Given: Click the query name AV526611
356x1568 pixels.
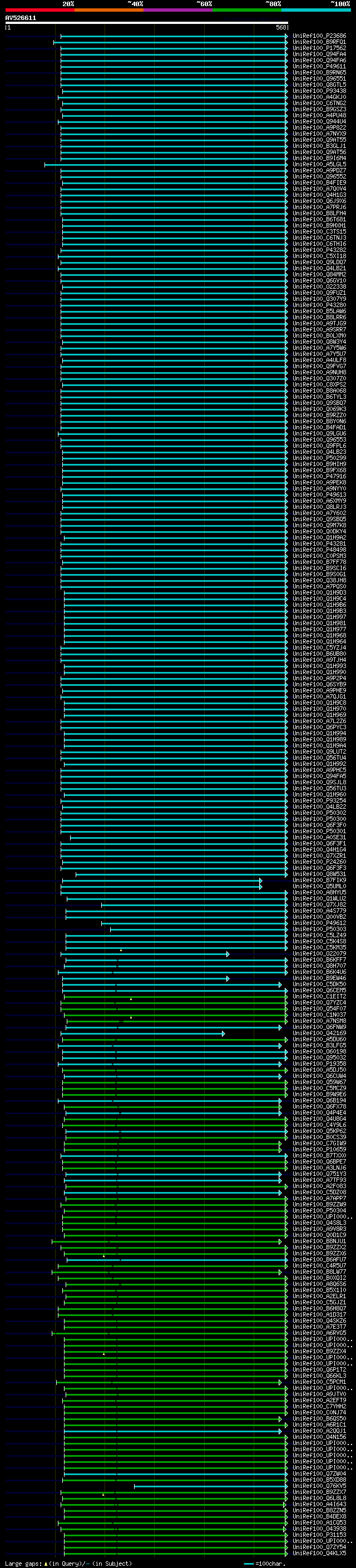Looking at the screenshot, I should pos(21,18).
